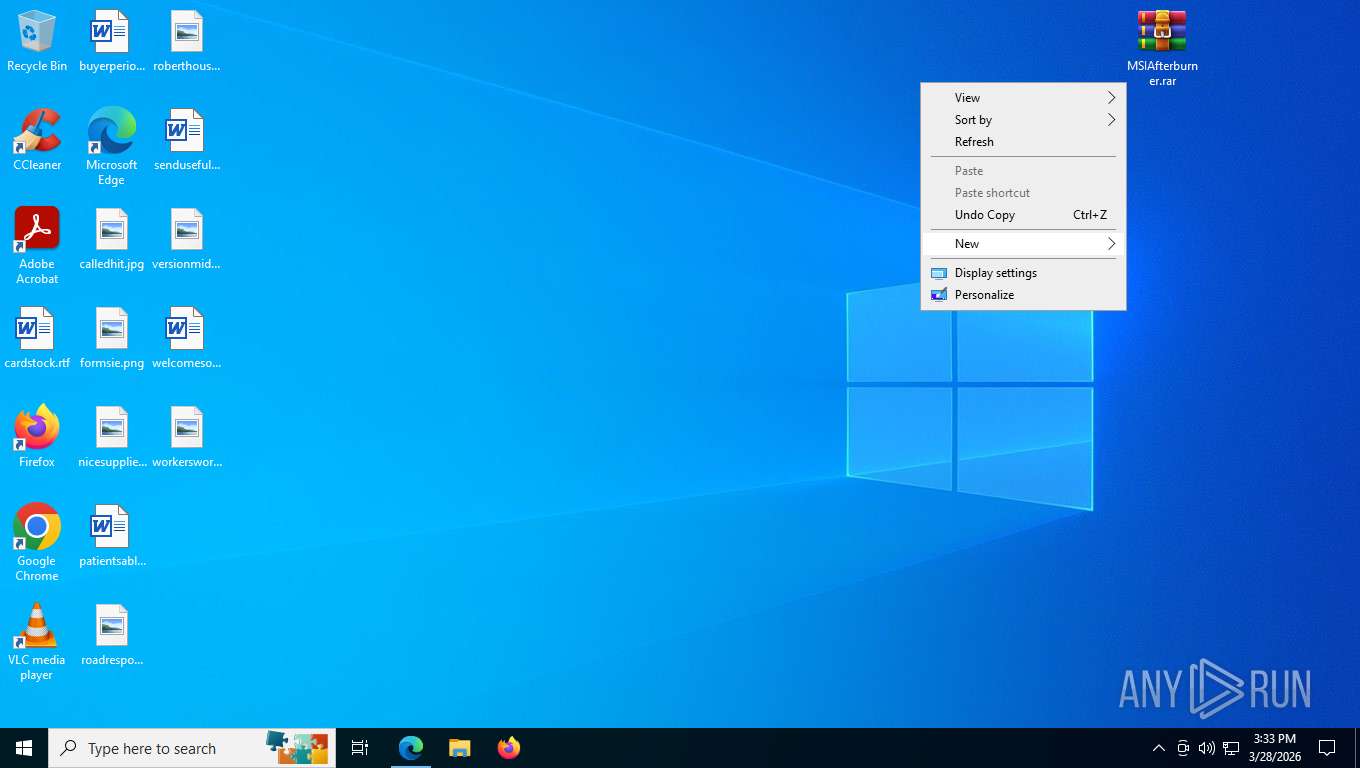Image resolution: width=1360 pixels, height=768 pixels.
Task: Choose Undo Copy in the context menu
Action: click(1023, 215)
